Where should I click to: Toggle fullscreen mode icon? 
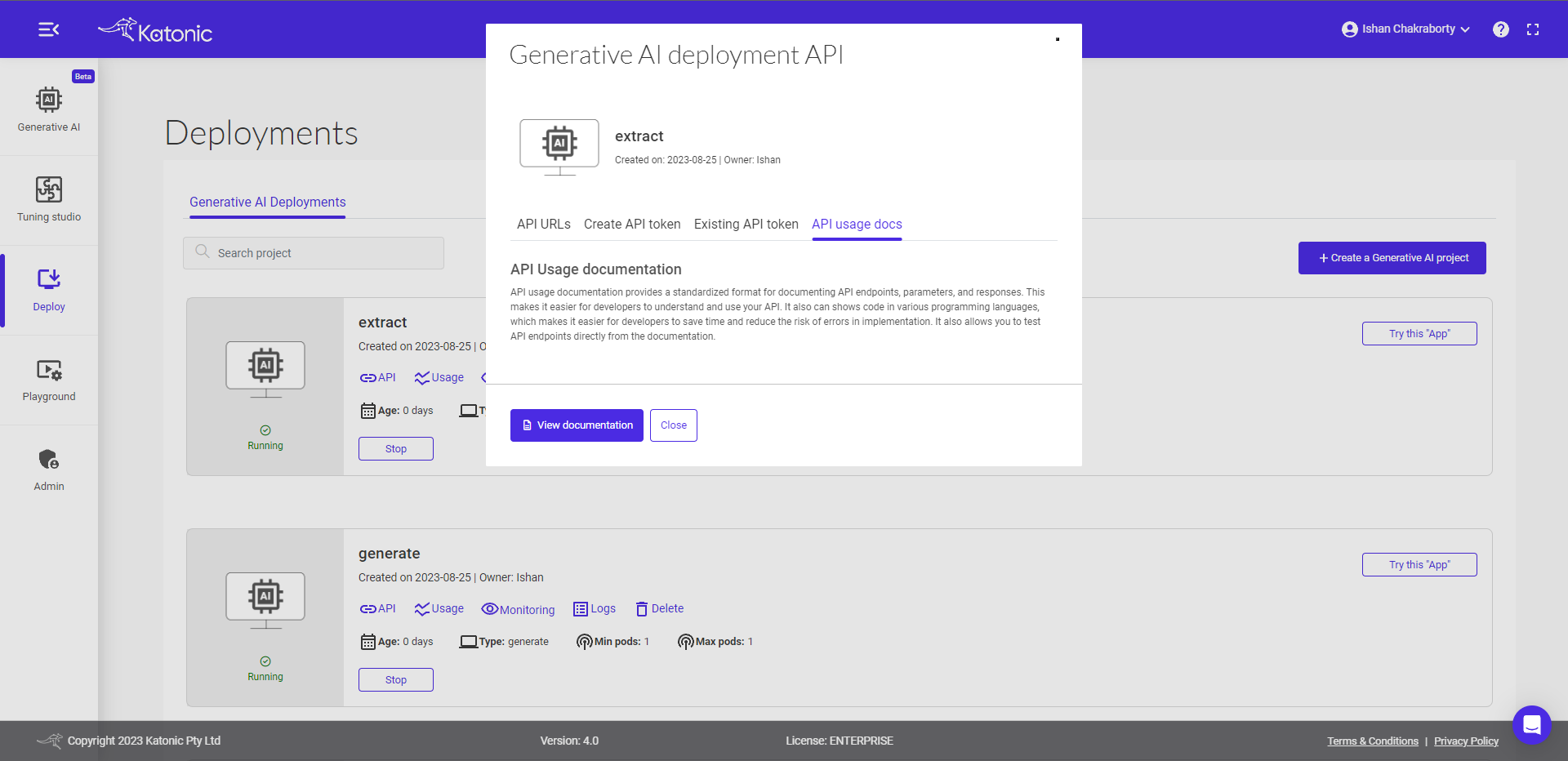pyautogui.click(x=1533, y=29)
